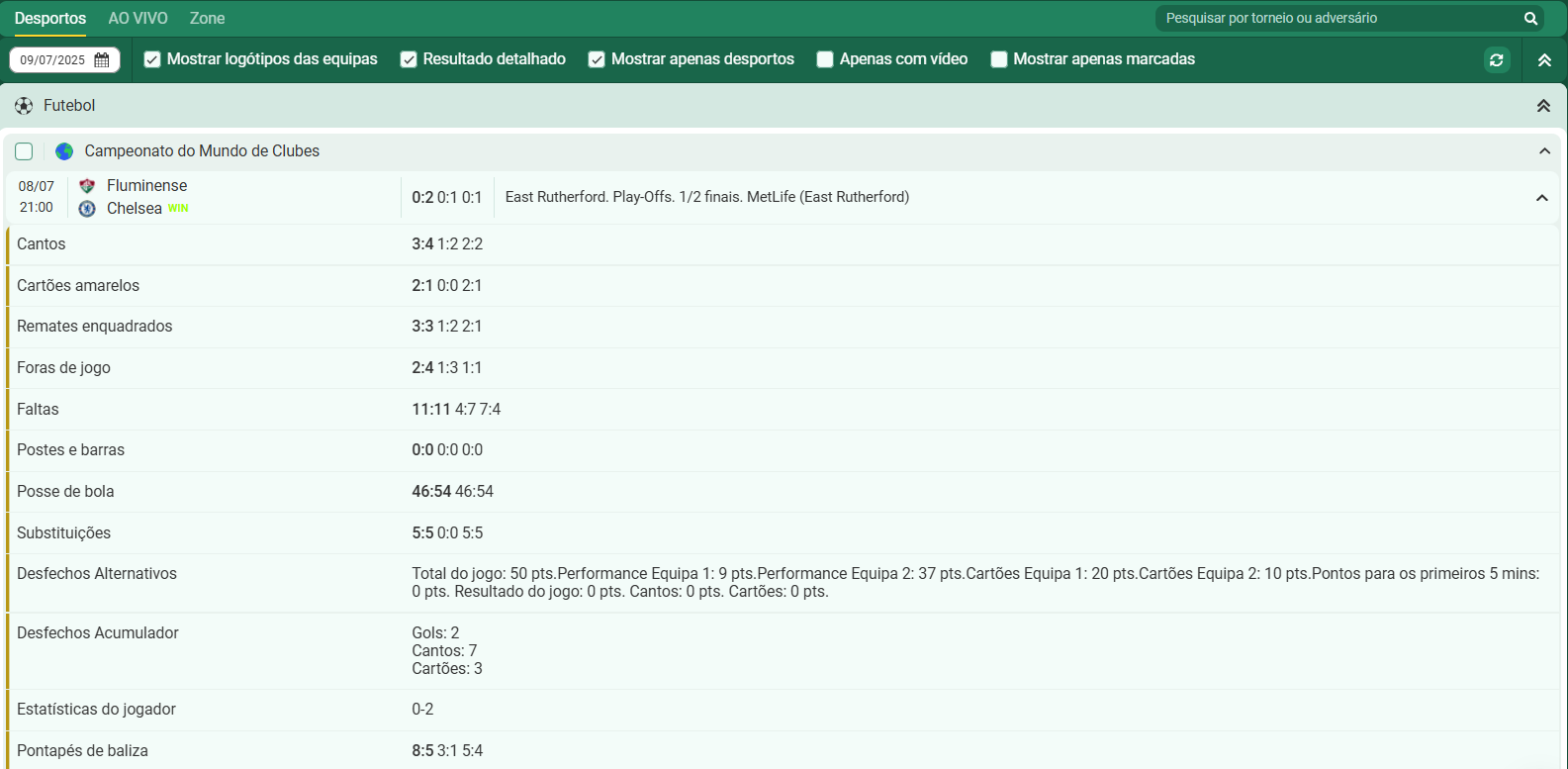Select the Pontapés de baliza row label
1568x769 pixels.
click(82, 751)
